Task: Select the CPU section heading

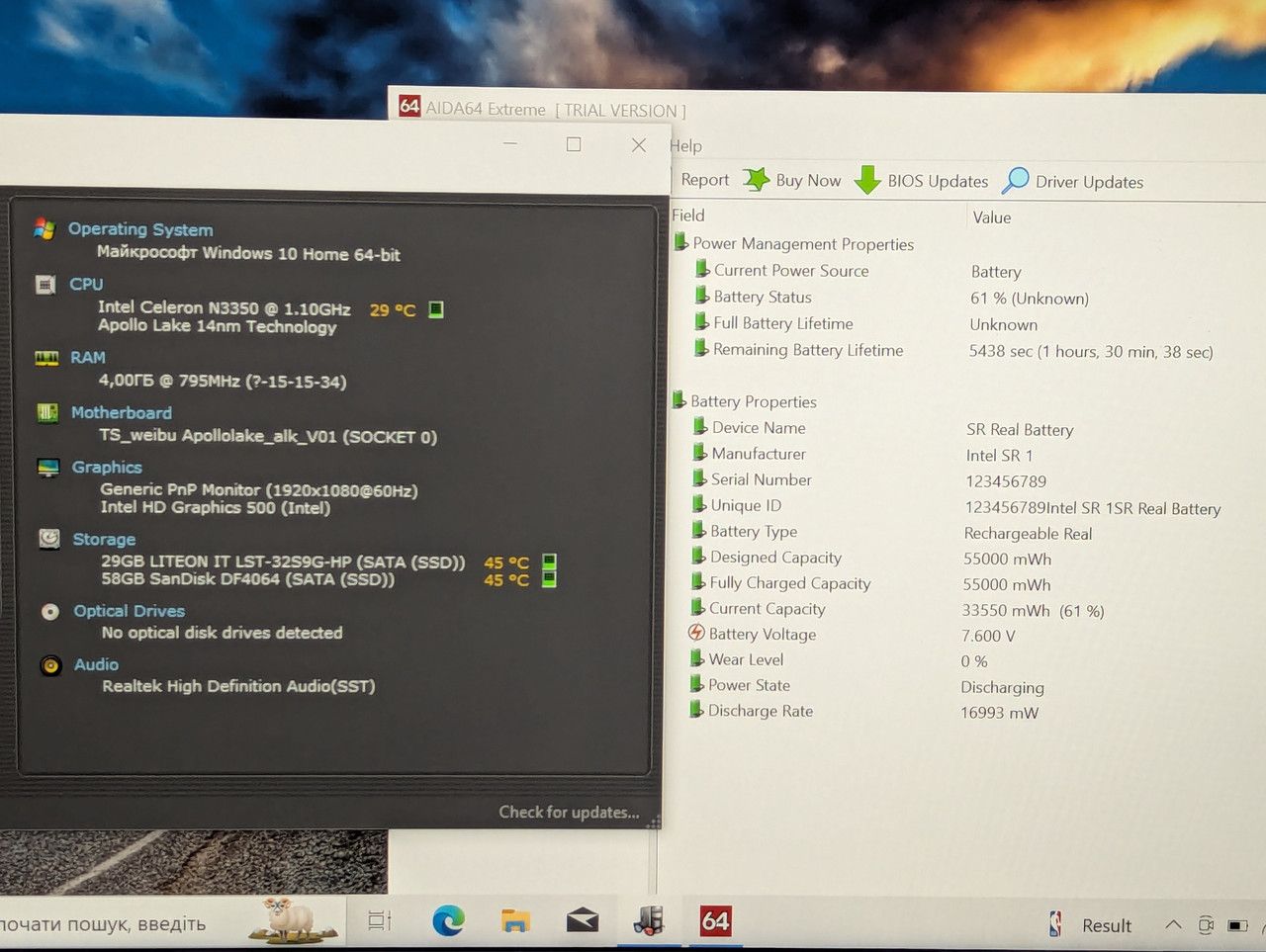Action: 86,284
